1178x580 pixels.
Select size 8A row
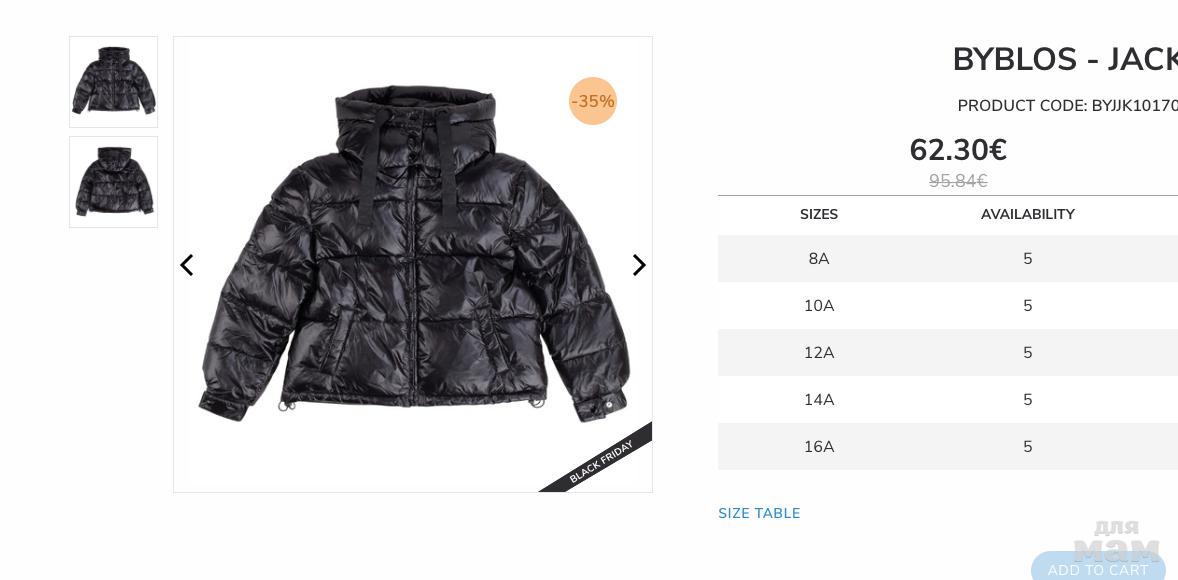tap(948, 258)
